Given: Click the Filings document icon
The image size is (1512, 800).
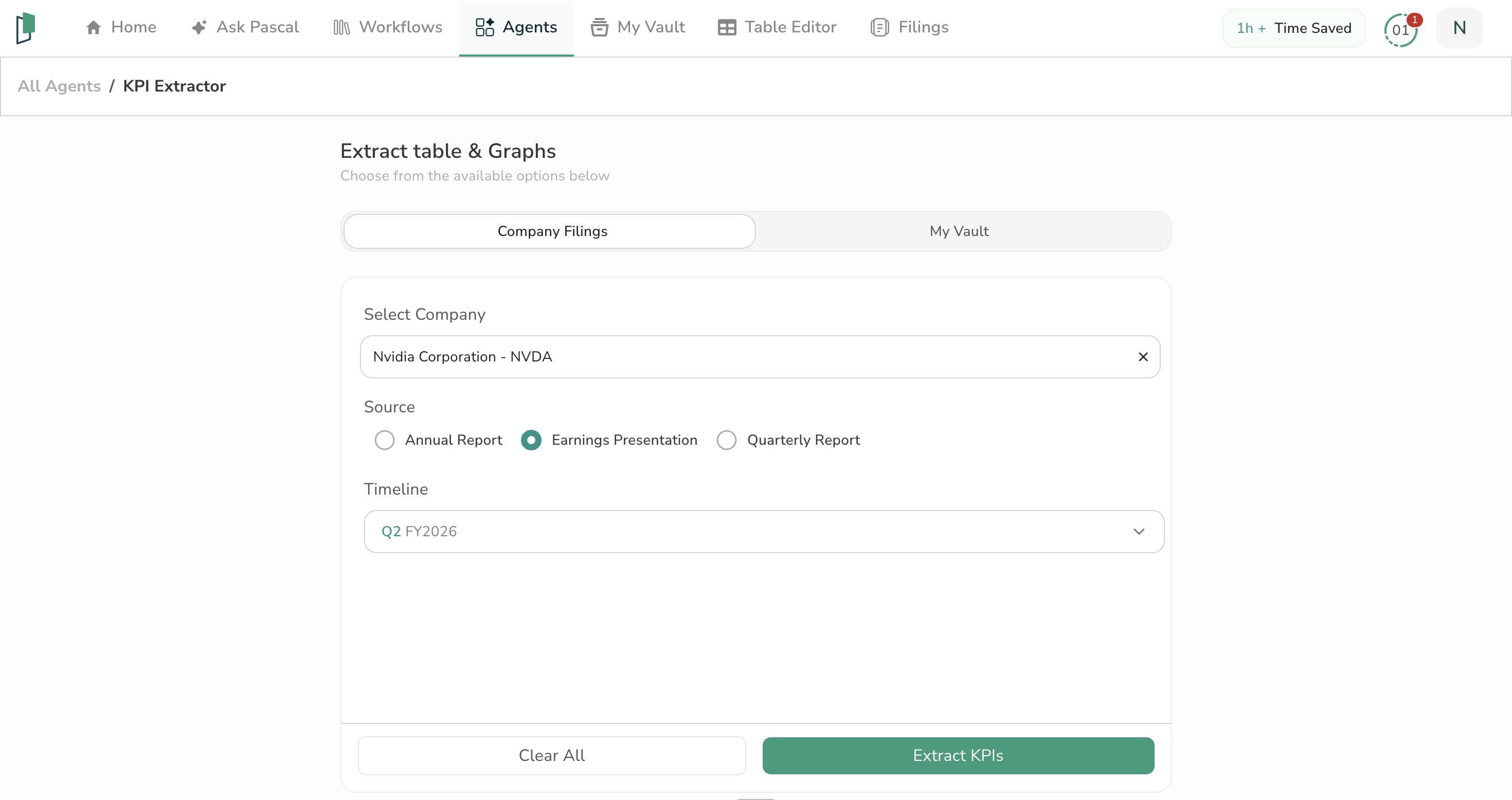Looking at the screenshot, I should pos(879,28).
